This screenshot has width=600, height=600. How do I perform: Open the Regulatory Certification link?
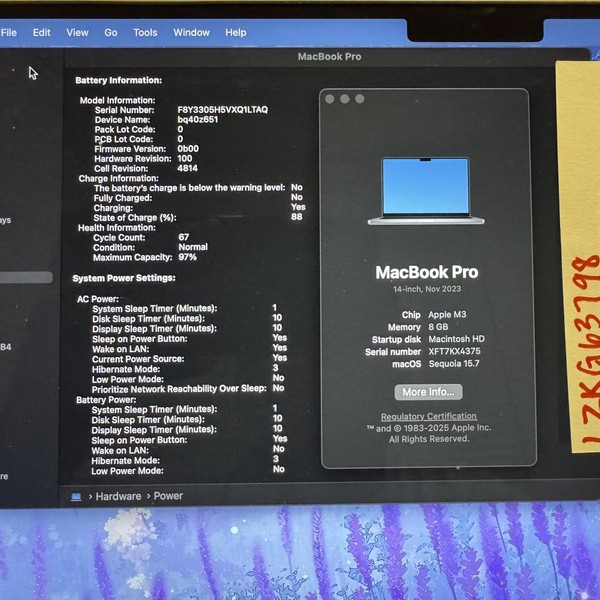[x=429, y=416]
